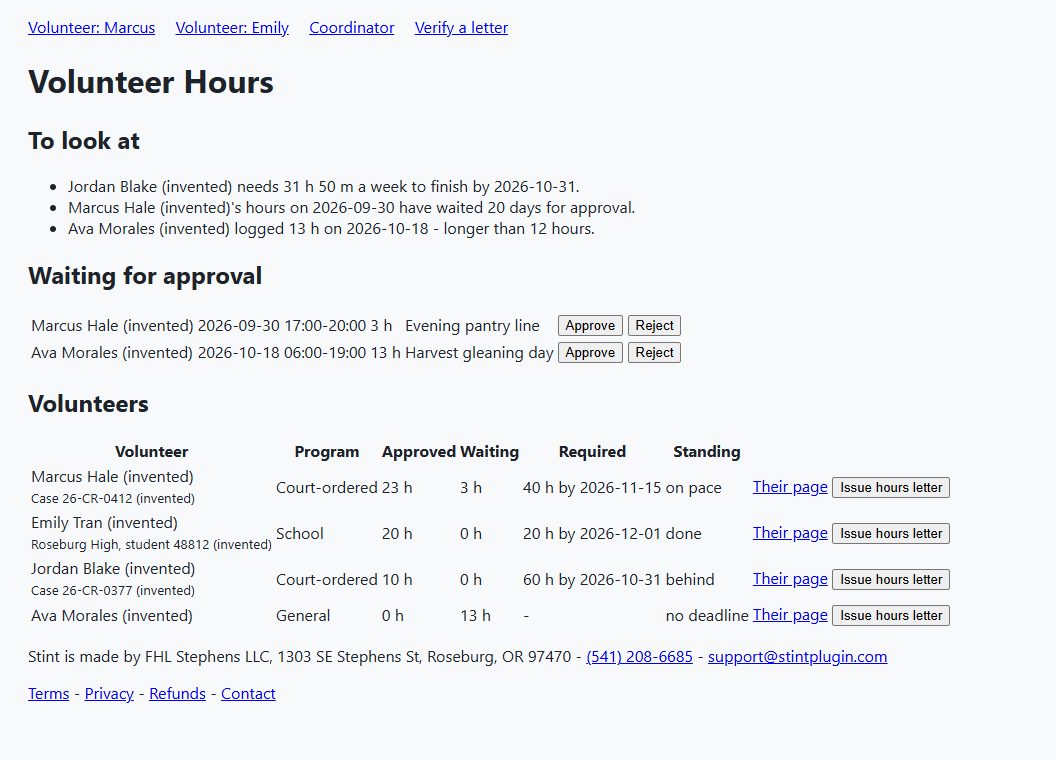Open the Terms footer link
The width and height of the screenshot is (1056, 760).
48,694
